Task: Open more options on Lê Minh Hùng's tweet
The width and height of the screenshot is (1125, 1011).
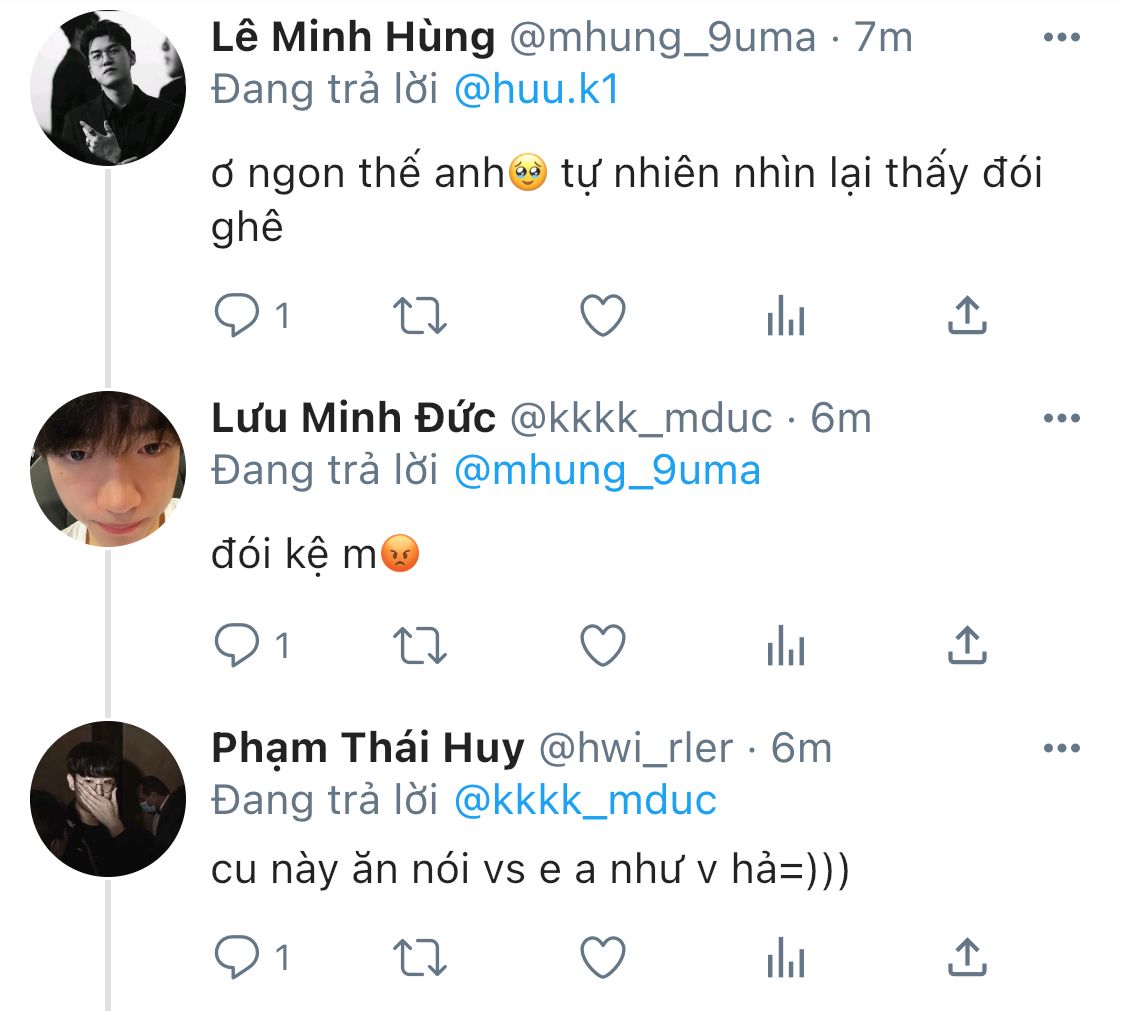Action: coord(1061,39)
